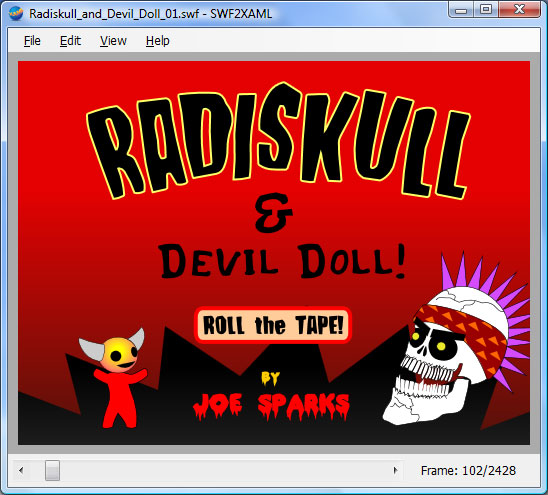Click the JOE SPARKS dripping text

[x=271, y=406]
